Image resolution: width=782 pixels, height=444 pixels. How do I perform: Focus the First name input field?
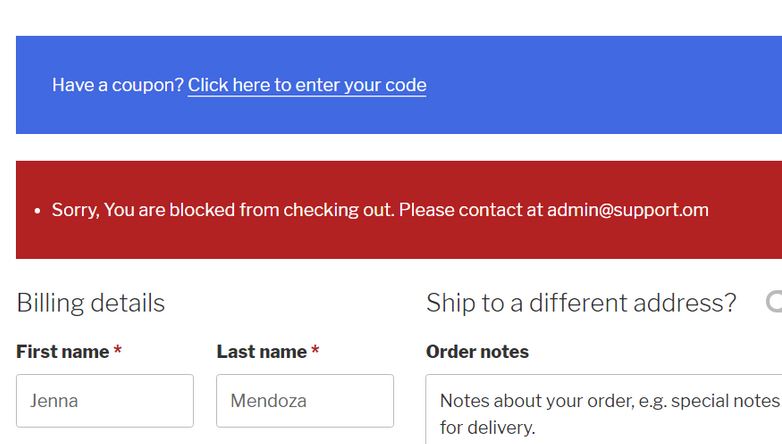pyautogui.click(x=105, y=401)
